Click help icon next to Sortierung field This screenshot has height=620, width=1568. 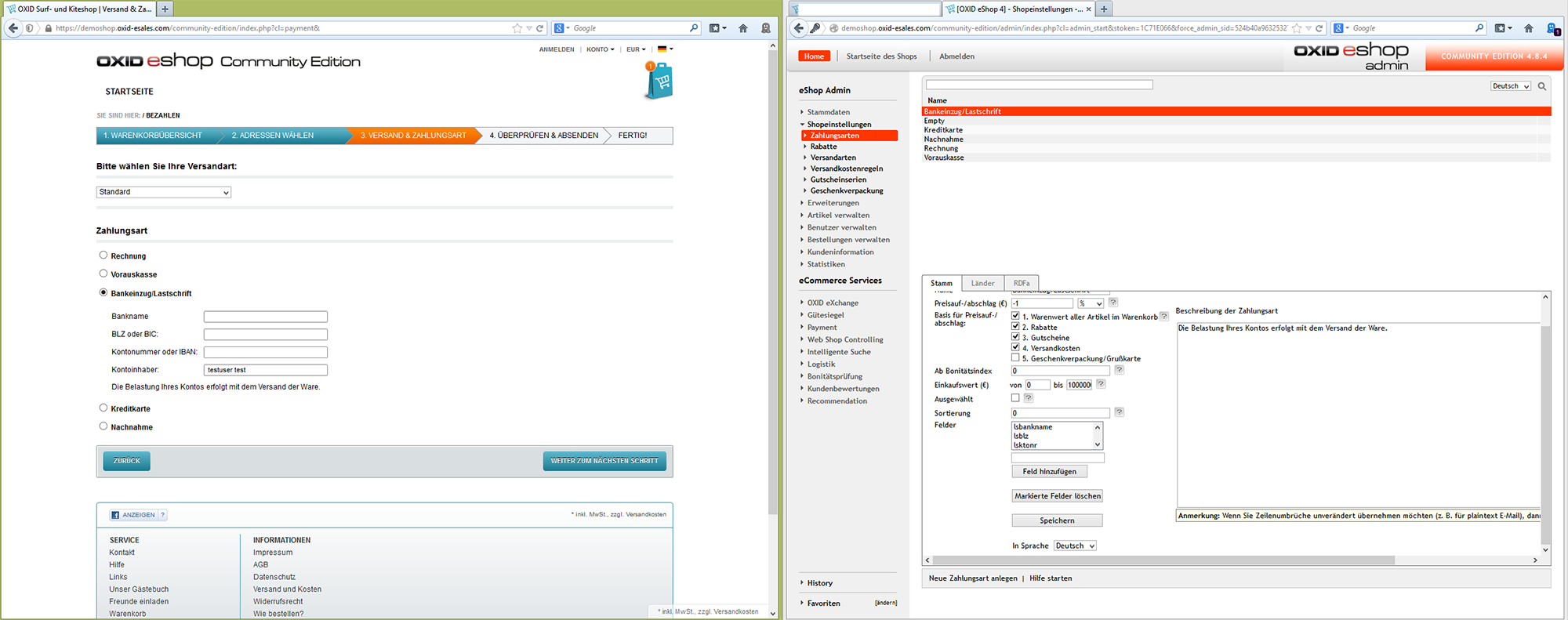[1119, 412]
